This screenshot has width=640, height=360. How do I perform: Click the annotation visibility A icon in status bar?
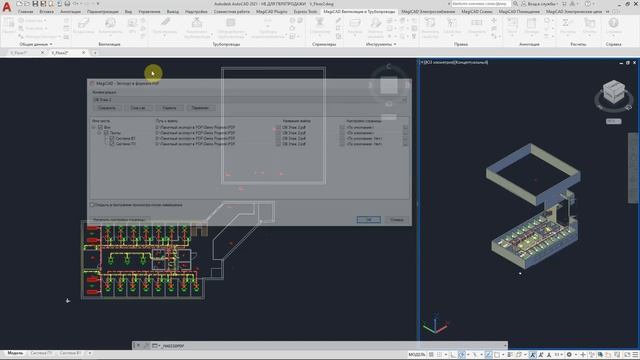pyautogui.click(x=533, y=355)
